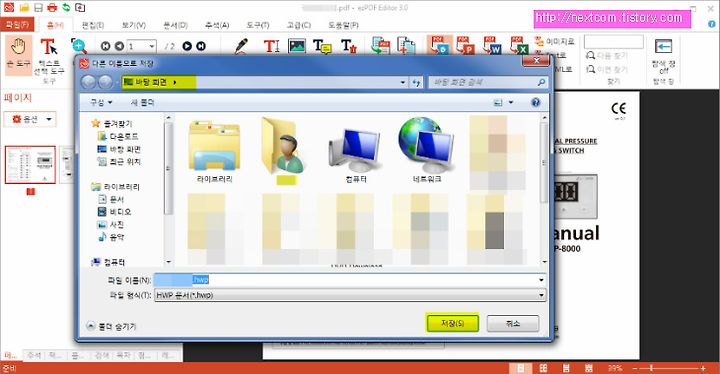The width and height of the screenshot is (720, 374).
Task: Click the text comment (T with note) icon
Action: coord(322,46)
